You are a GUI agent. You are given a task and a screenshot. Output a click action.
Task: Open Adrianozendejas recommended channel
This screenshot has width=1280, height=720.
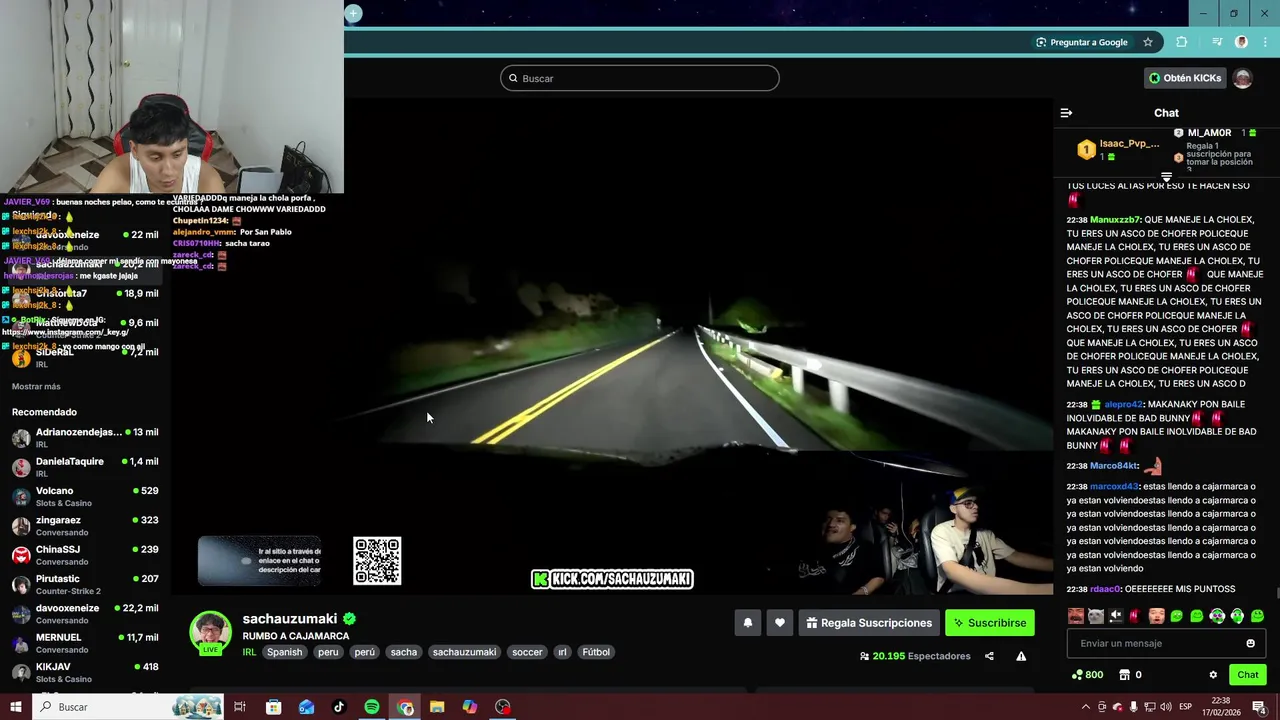[x=85, y=438]
